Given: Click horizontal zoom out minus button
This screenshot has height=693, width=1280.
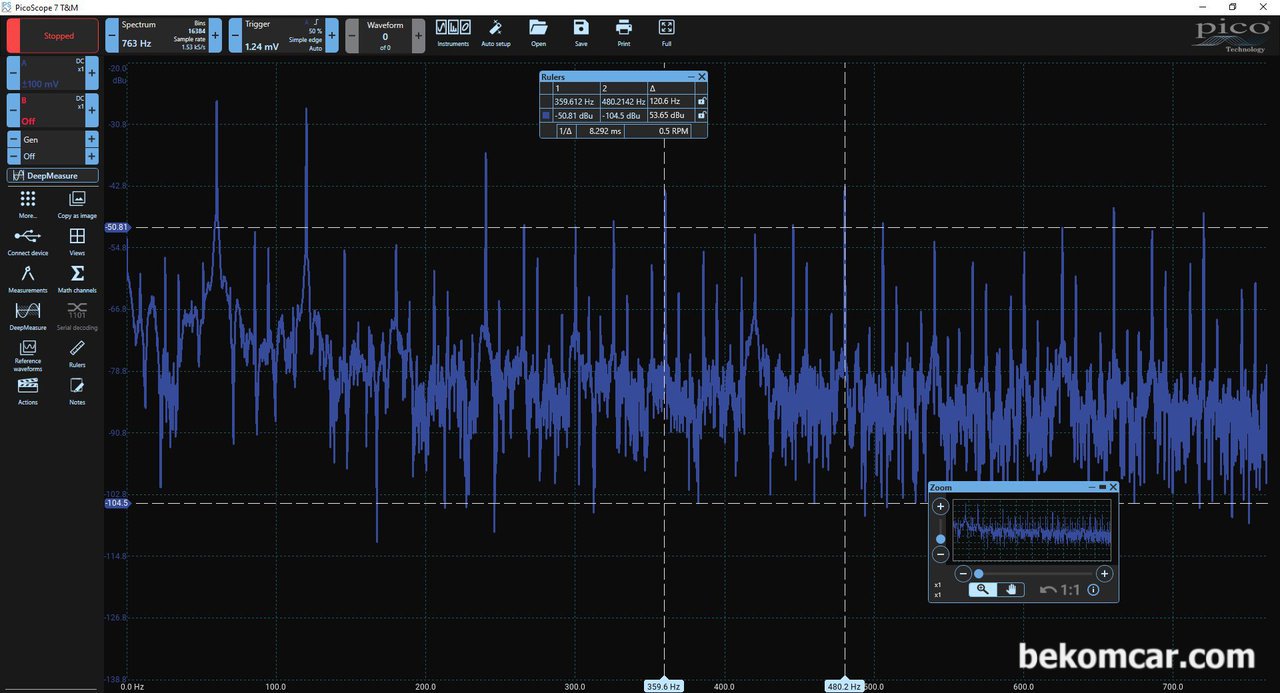Looking at the screenshot, I should (x=962, y=573).
